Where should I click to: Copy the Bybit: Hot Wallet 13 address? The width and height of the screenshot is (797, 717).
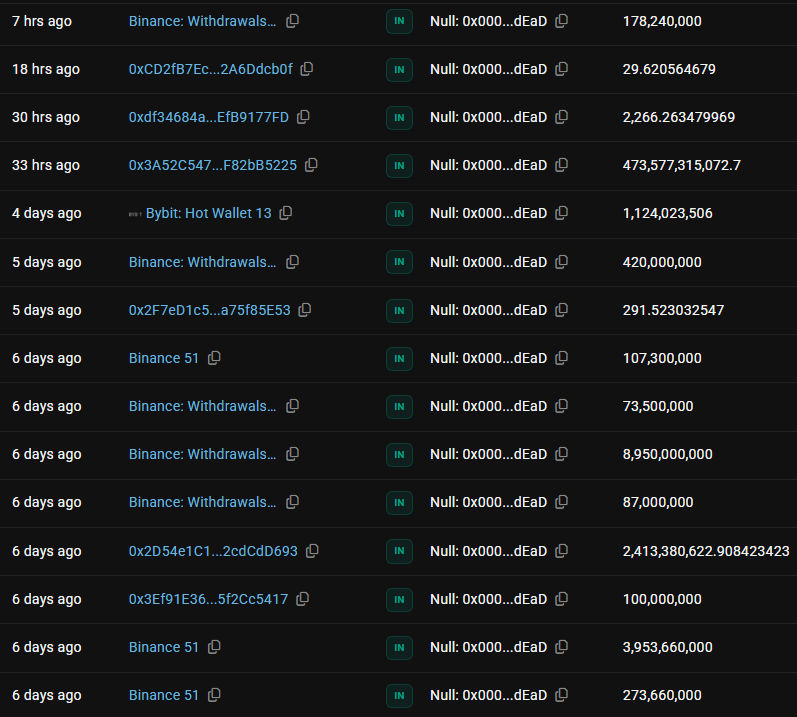pos(286,213)
